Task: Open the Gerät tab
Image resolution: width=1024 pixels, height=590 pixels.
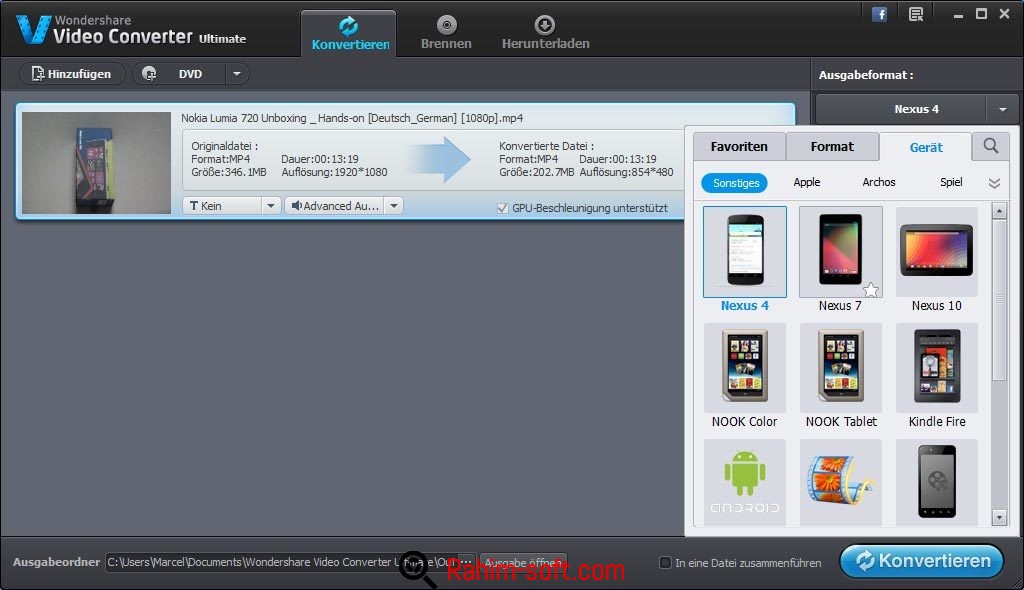Action: [925, 147]
